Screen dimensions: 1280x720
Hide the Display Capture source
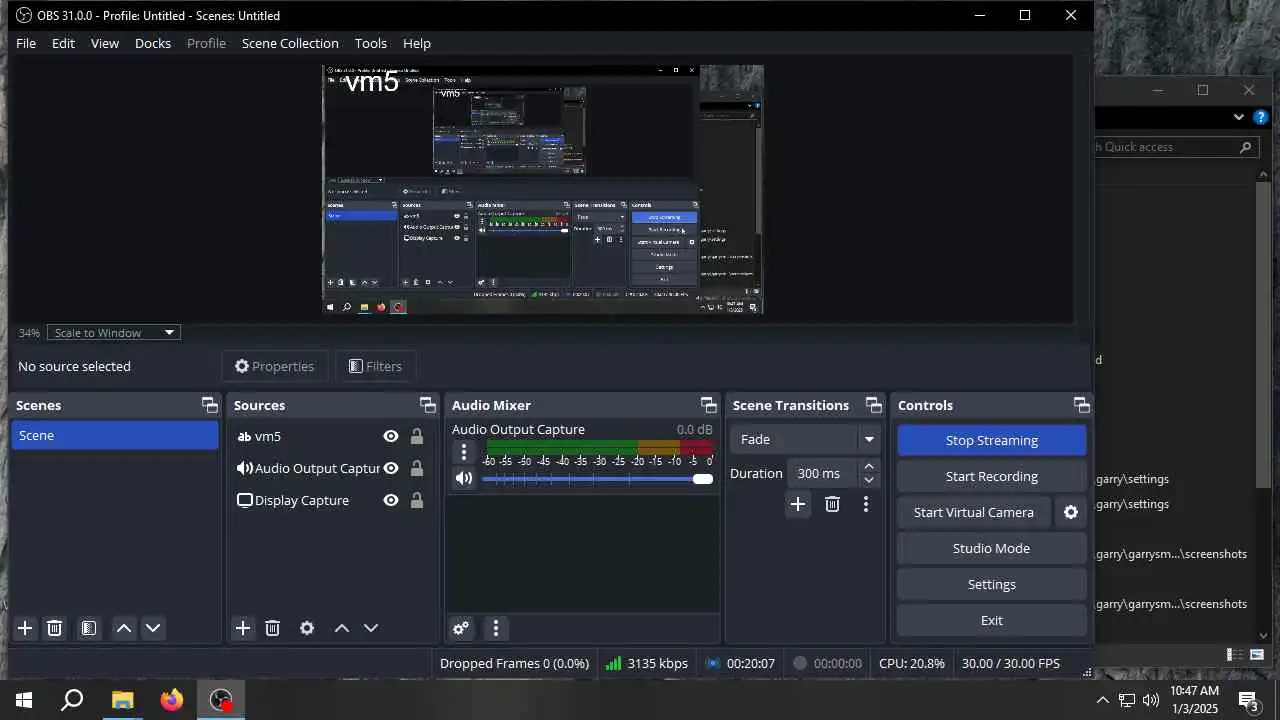tap(391, 500)
